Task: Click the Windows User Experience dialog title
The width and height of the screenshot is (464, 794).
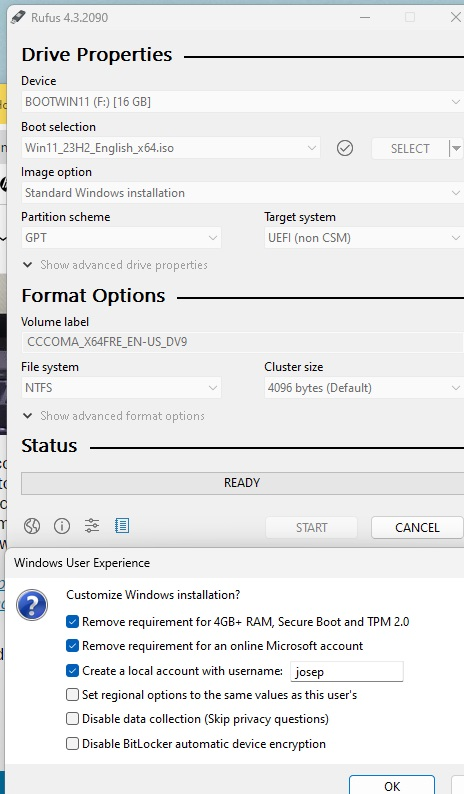Action: (82, 563)
